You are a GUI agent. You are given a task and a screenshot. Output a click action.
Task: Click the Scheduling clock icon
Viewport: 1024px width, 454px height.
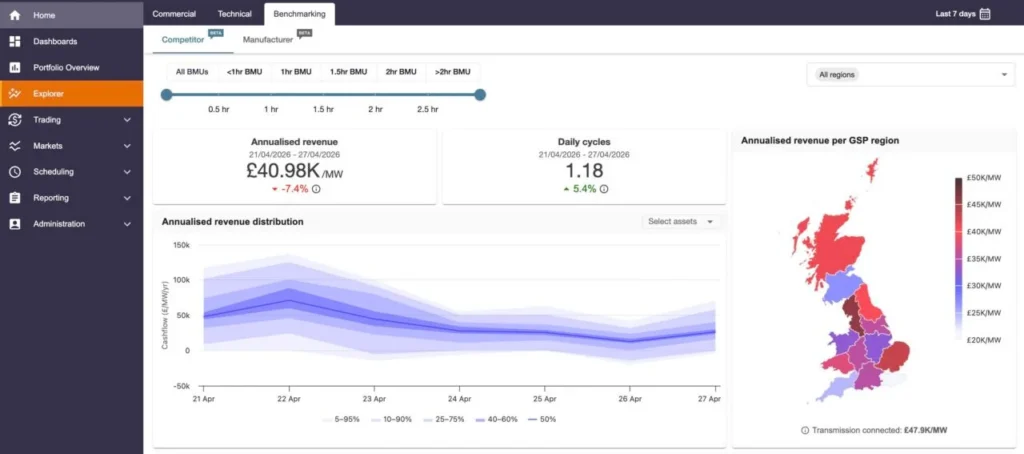coord(15,172)
